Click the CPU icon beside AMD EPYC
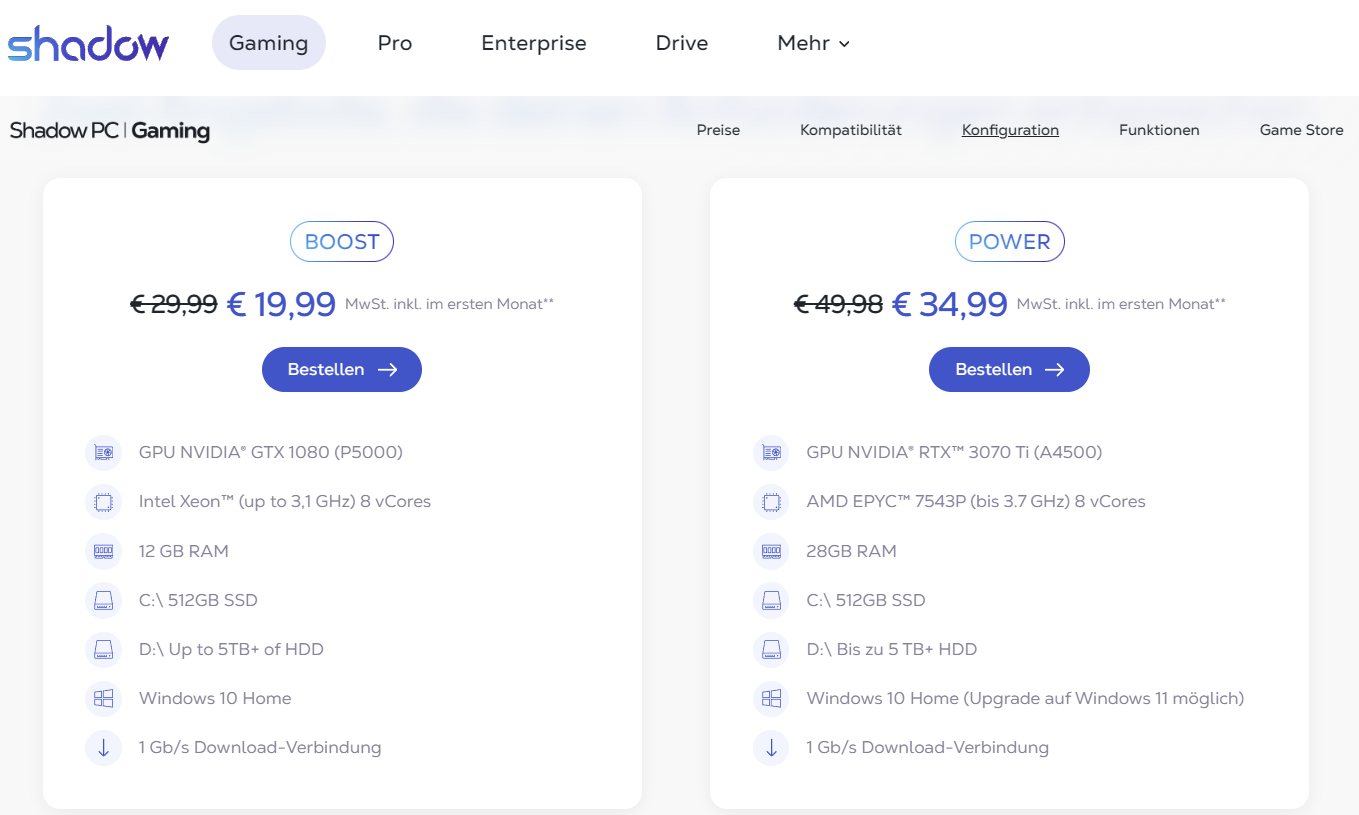Viewport: 1359px width, 815px height. (771, 502)
